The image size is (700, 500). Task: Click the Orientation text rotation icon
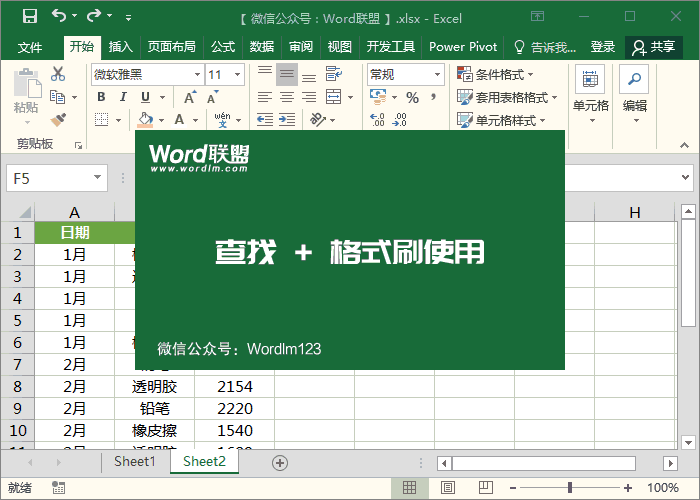[317, 120]
